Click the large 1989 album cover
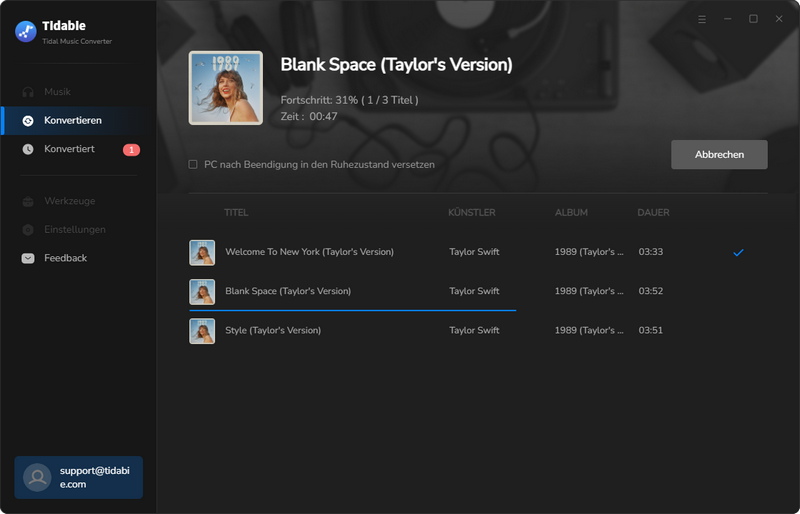Screen dimensions: 800x514 pyautogui.click(x=226, y=88)
